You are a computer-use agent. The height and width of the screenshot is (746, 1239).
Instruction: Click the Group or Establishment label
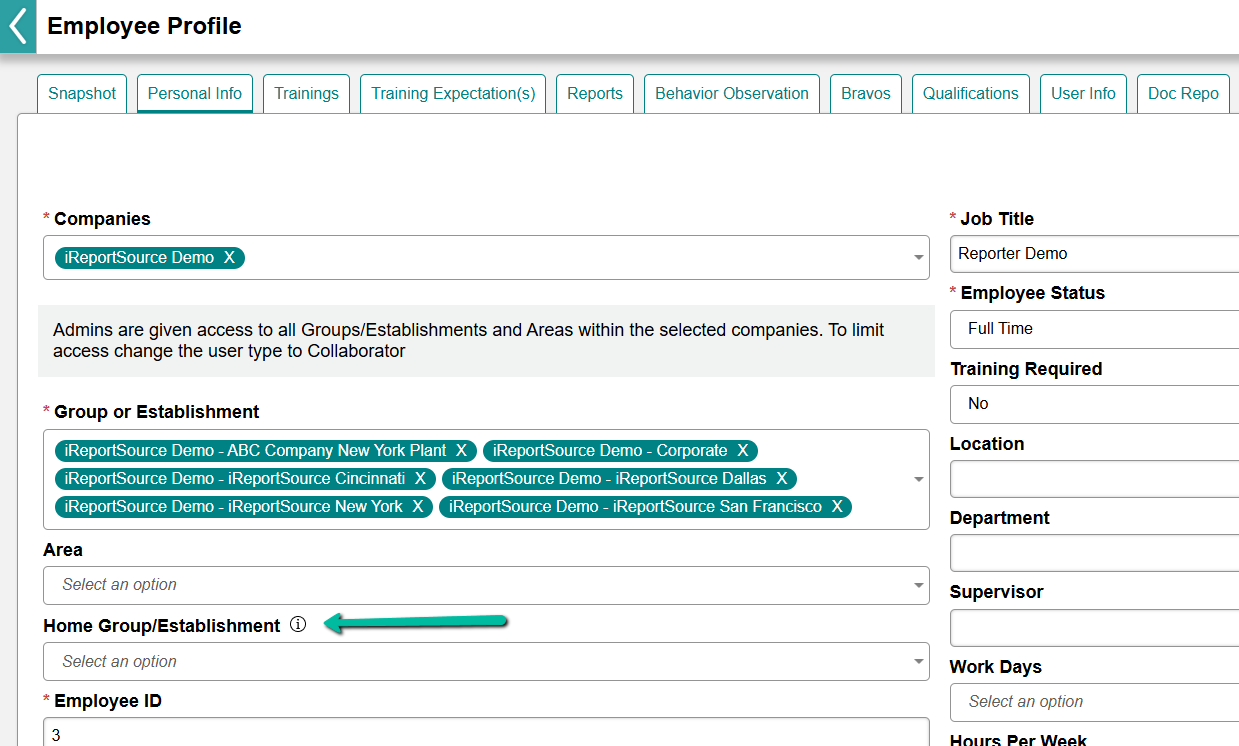pos(156,412)
